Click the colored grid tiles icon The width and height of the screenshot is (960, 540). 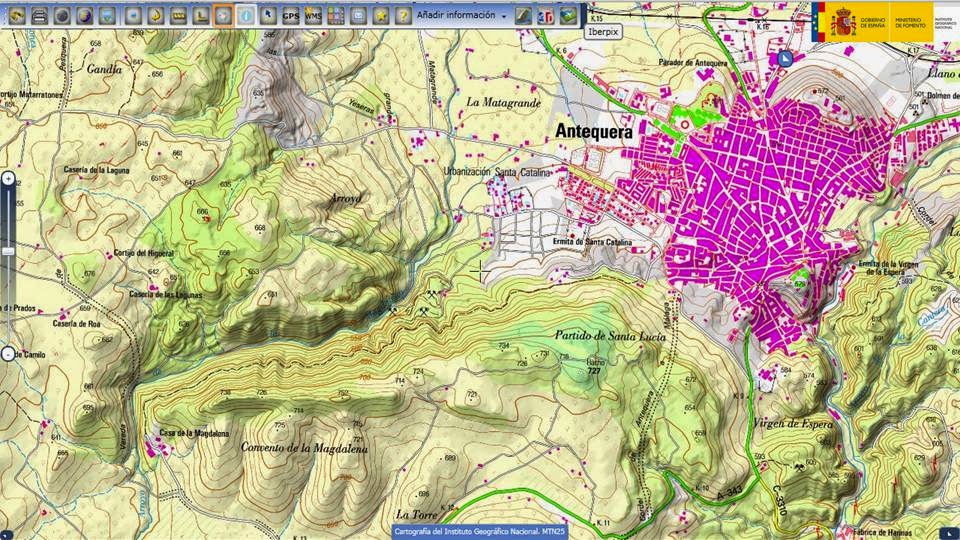coord(336,16)
